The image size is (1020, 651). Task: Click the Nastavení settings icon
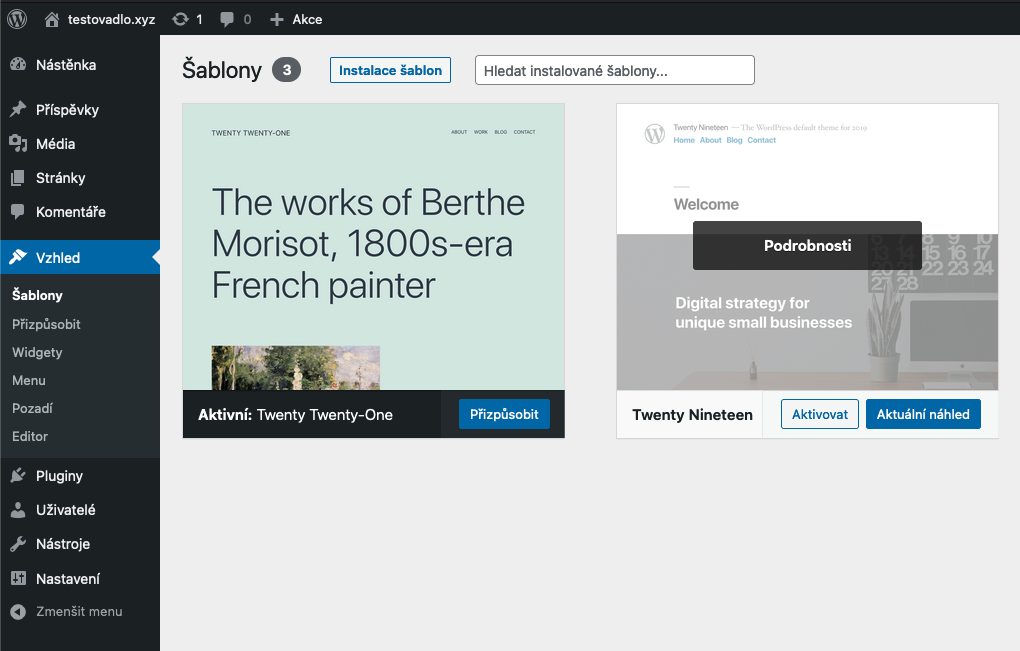(x=18, y=578)
